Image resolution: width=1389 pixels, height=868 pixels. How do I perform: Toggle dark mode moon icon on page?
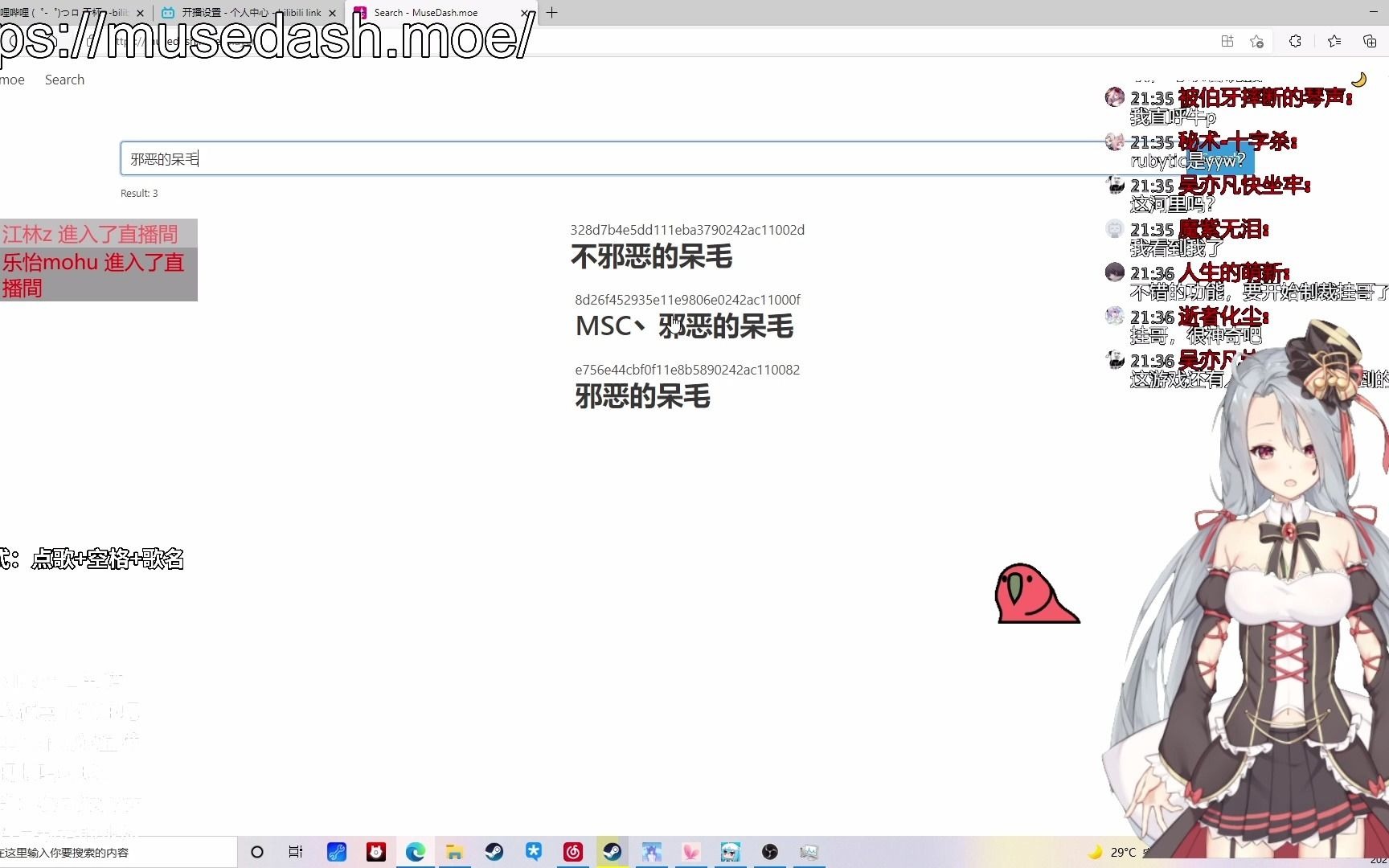coord(1359,79)
